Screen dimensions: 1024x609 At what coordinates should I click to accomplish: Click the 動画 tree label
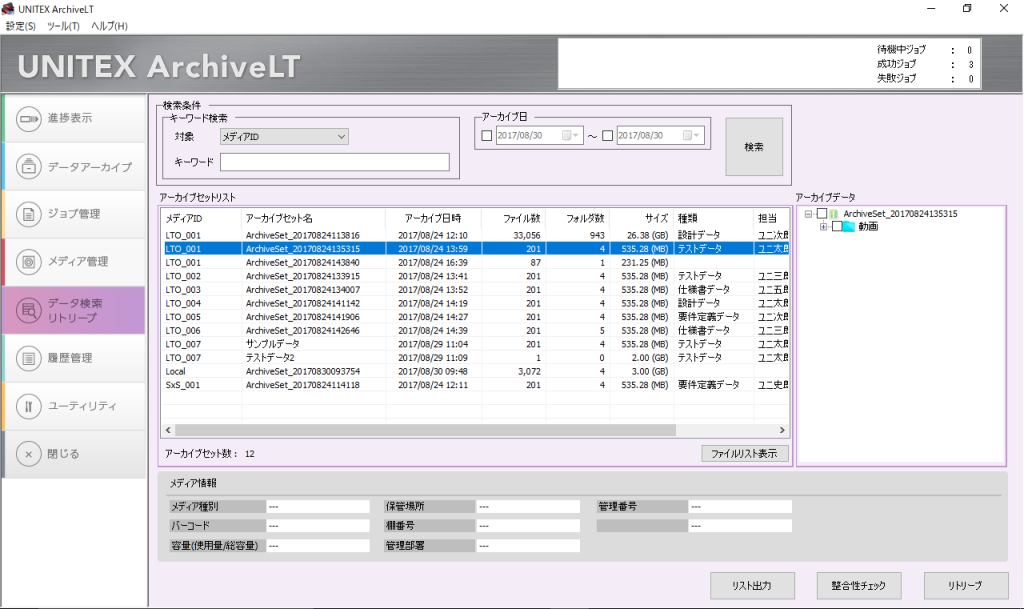coord(868,226)
